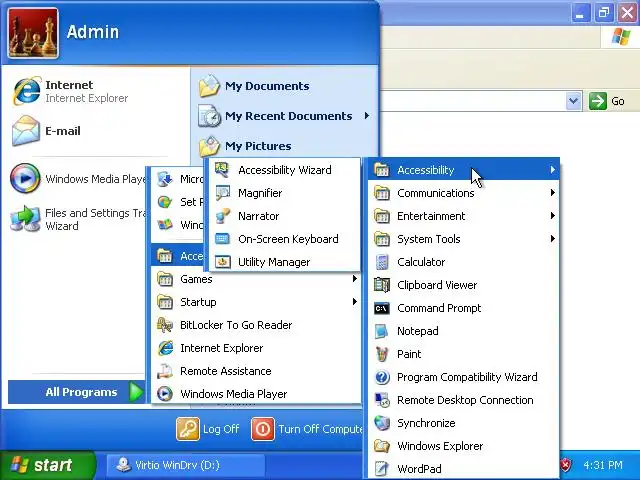Click the Narrator icon
The width and height of the screenshot is (640, 480).
coord(222,216)
